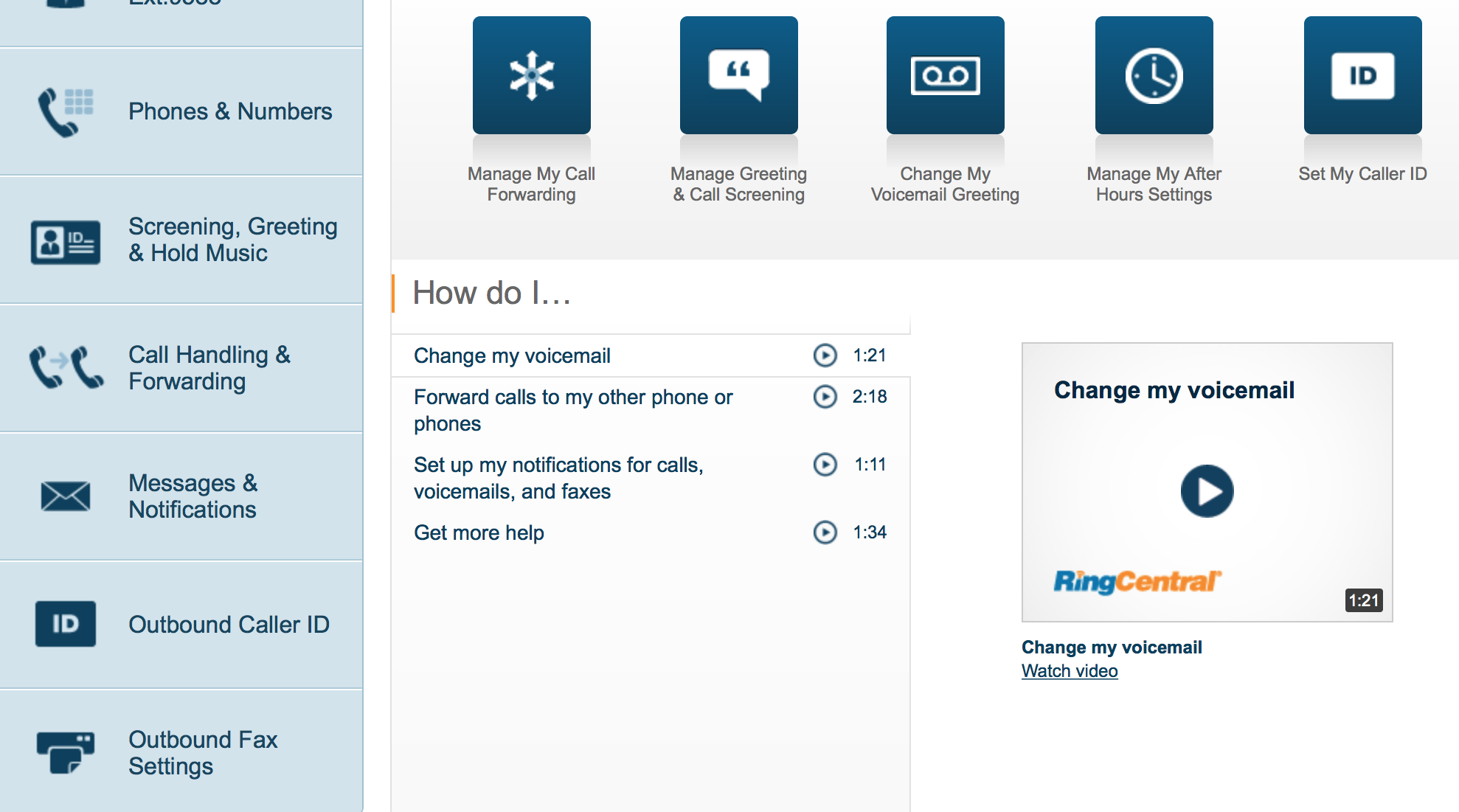Screen dimensions: 1459x812
Task: Click the RingCentral video thumbnail logo
Action: click(x=1137, y=582)
